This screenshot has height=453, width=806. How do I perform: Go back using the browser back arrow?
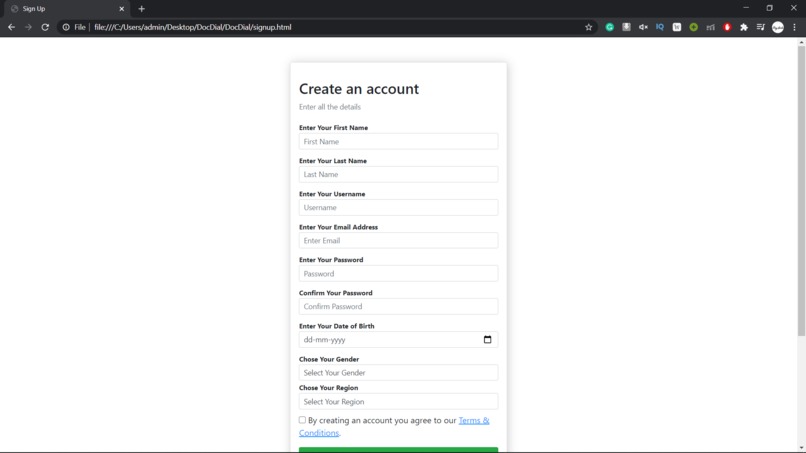tap(11, 27)
